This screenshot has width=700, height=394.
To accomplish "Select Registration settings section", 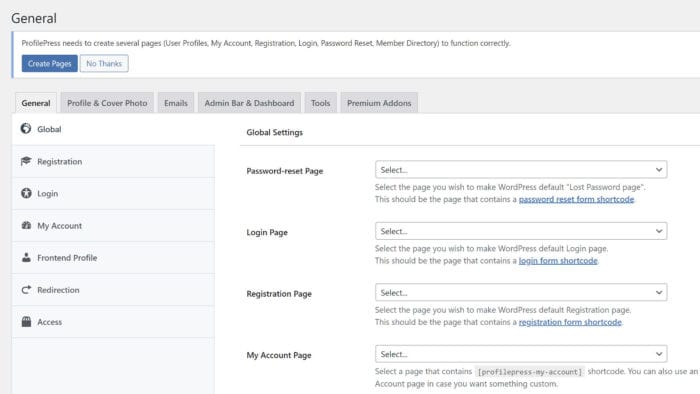I will (x=113, y=162).
